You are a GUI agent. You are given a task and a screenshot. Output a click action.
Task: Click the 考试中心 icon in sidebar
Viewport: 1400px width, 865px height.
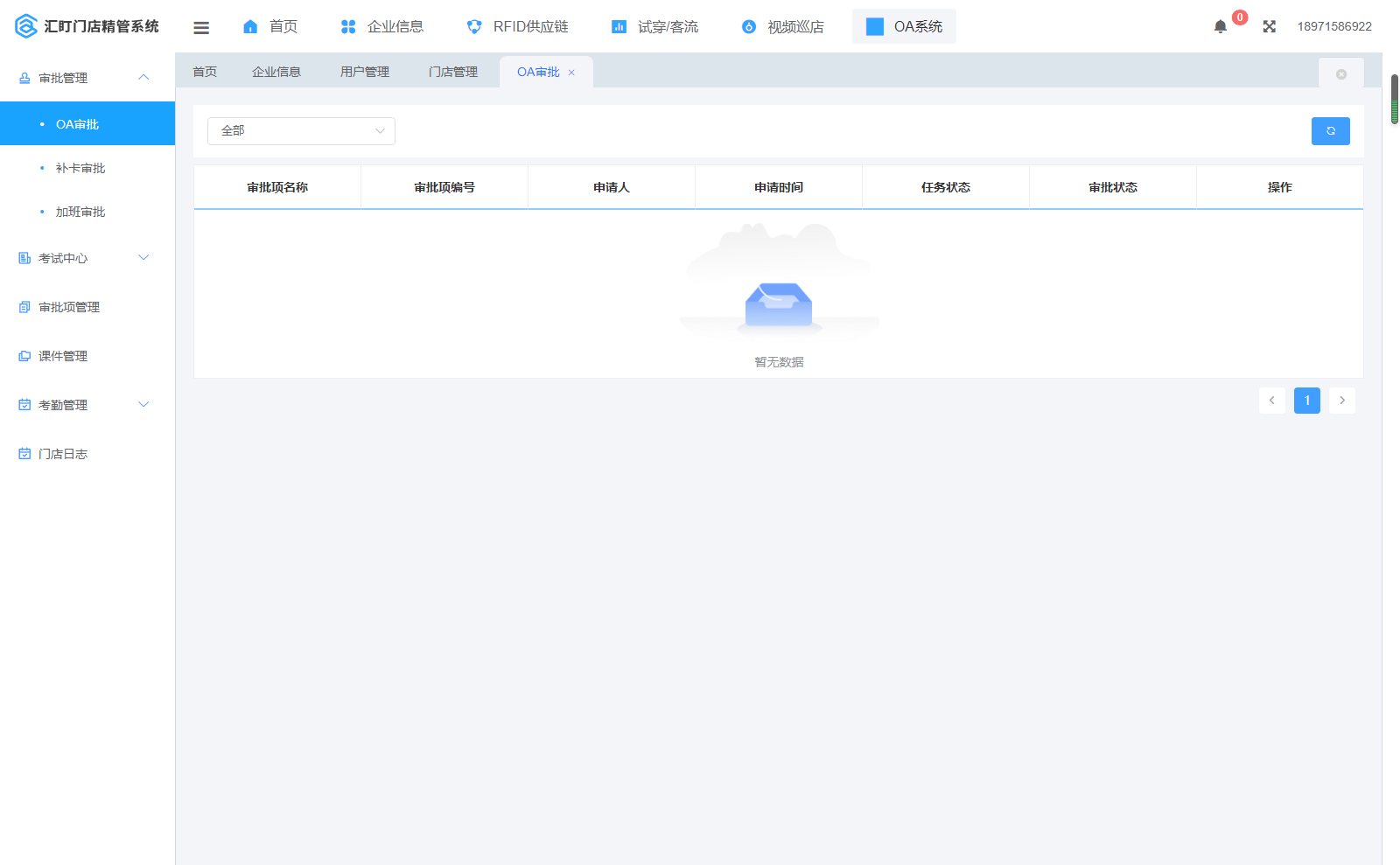pos(24,258)
